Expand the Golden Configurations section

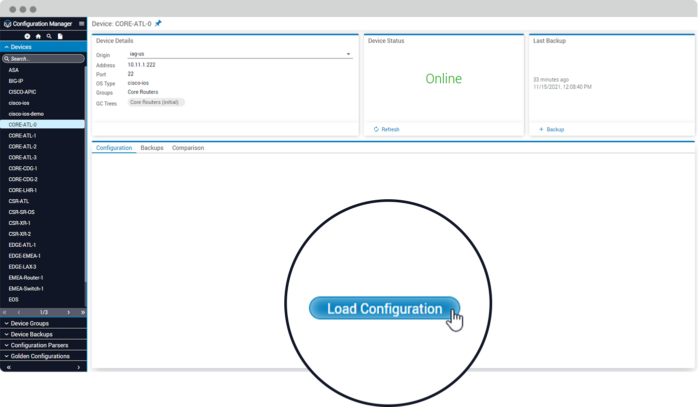point(43,356)
